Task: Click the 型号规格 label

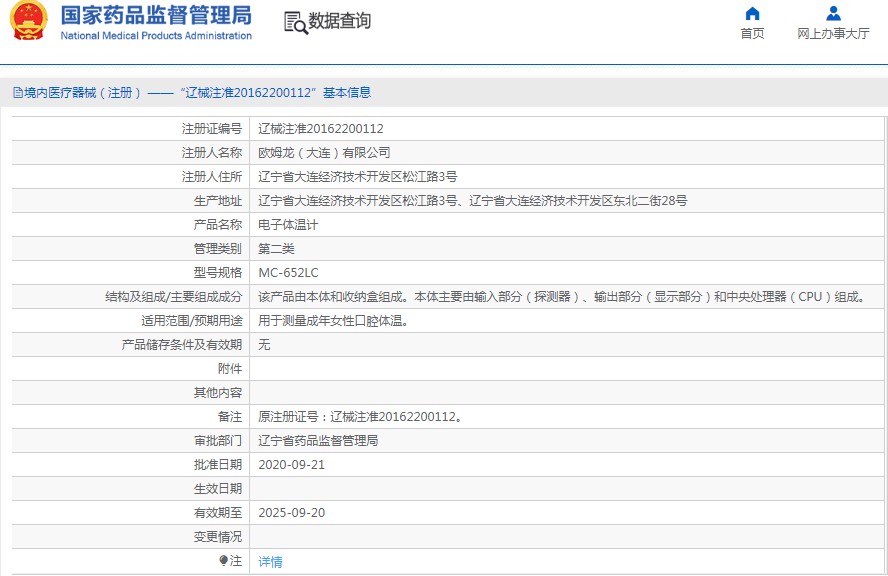Action: coord(217,273)
